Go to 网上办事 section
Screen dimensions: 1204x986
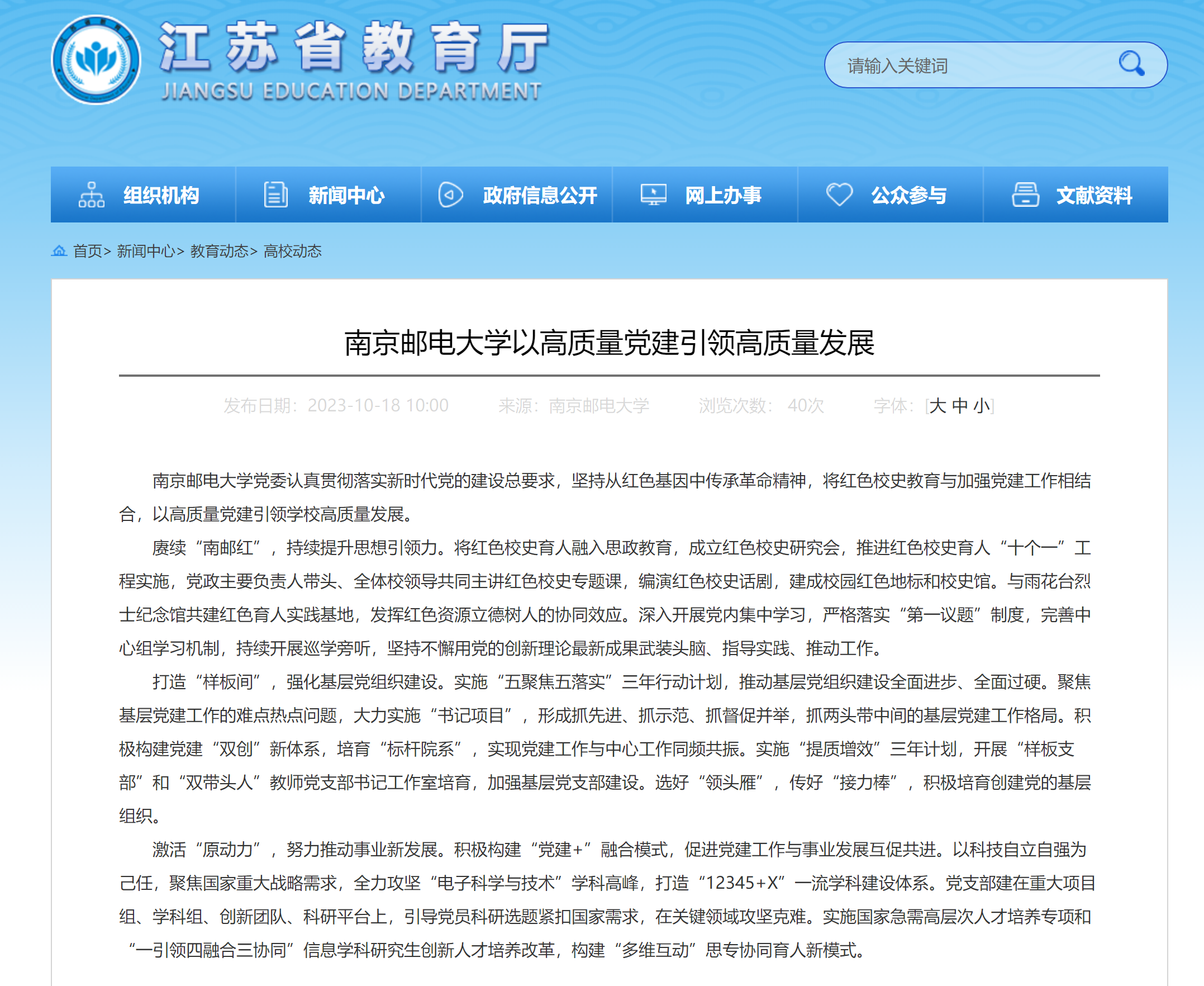pos(722,196)
